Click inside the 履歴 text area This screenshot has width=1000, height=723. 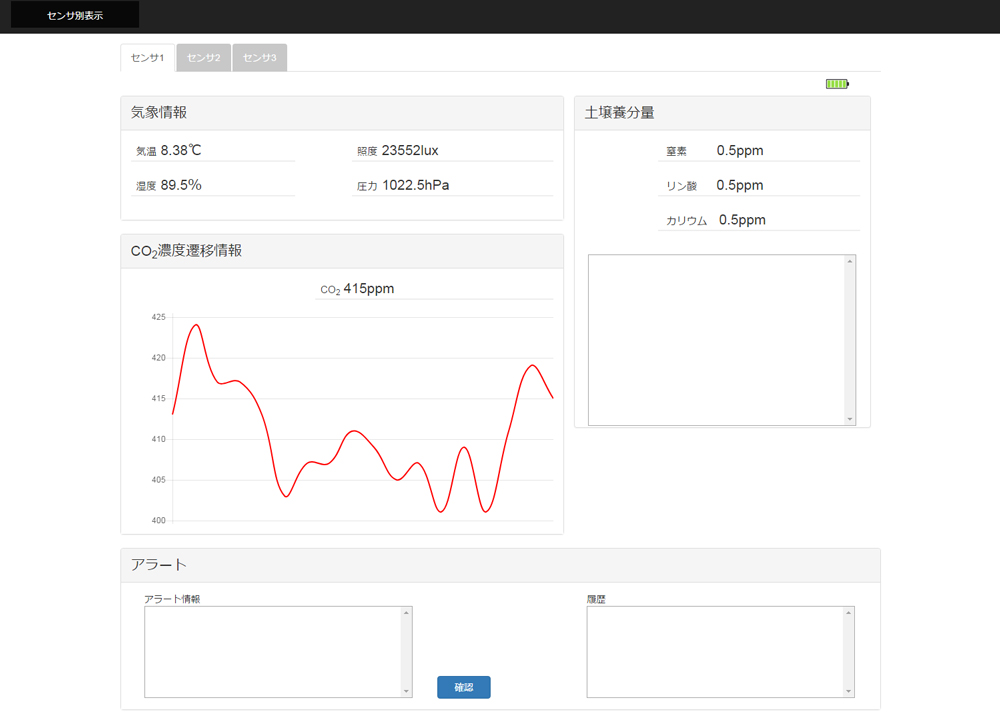pyautogui.click(x=714, y=651)
